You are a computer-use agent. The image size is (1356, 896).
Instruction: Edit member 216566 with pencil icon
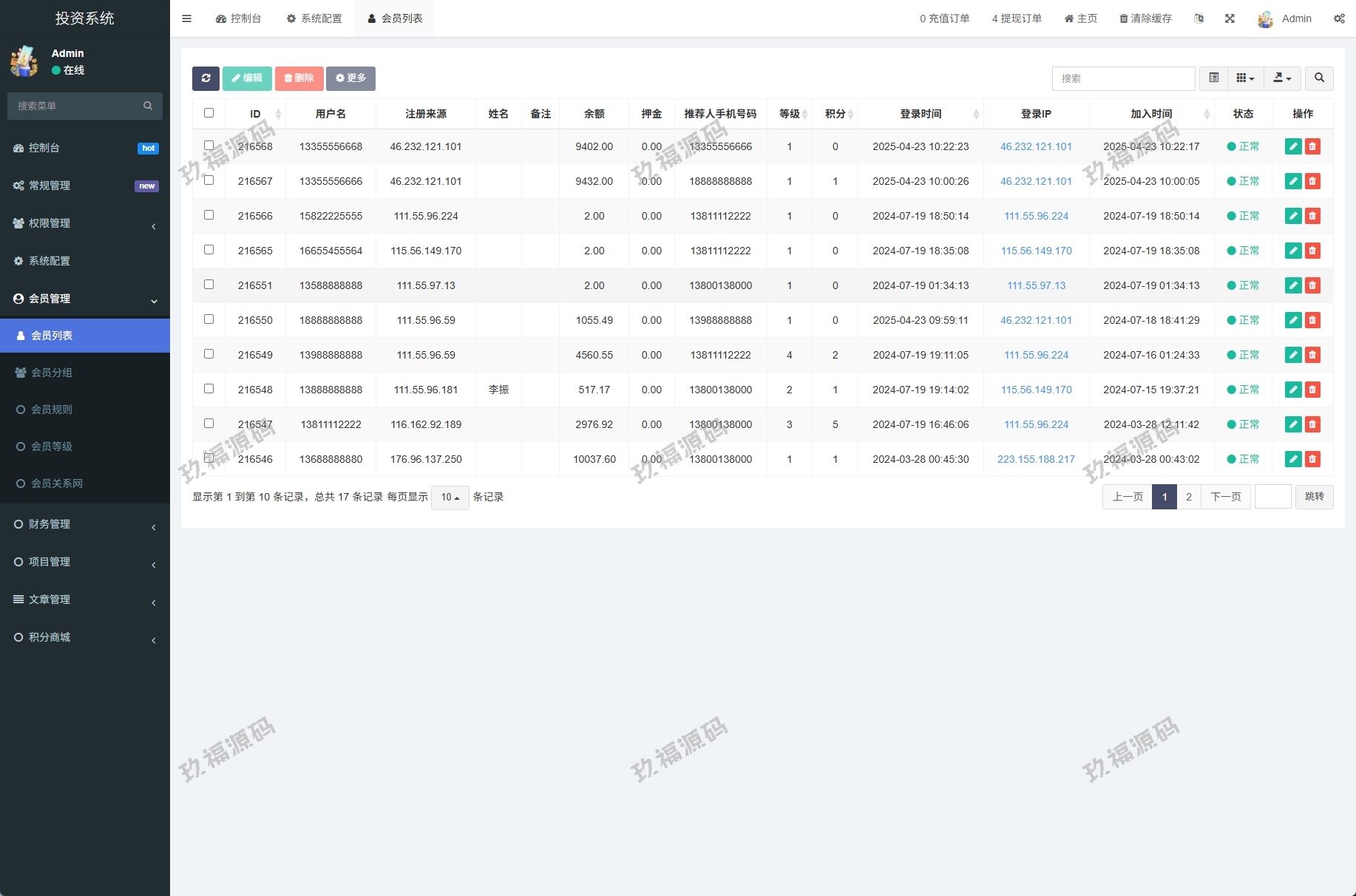pos(1292,216)
